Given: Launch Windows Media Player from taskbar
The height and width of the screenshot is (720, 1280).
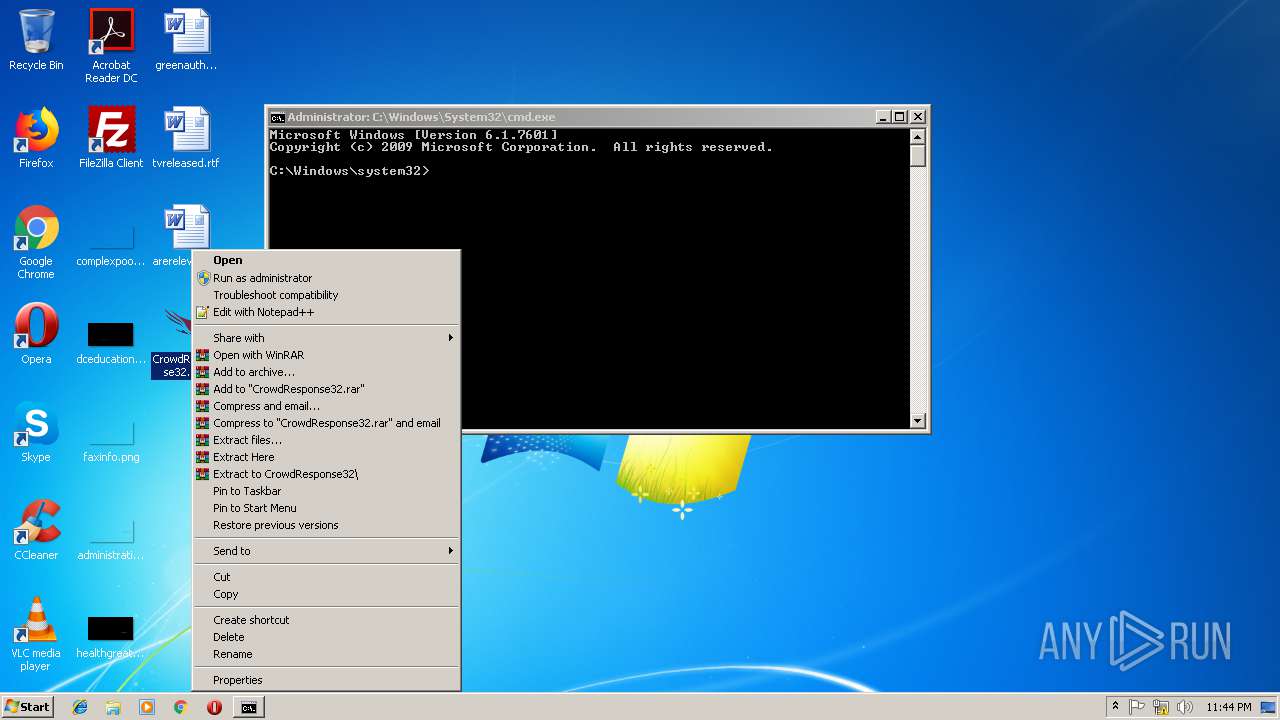Looking at the screenshot, I should tap(147, 707).
